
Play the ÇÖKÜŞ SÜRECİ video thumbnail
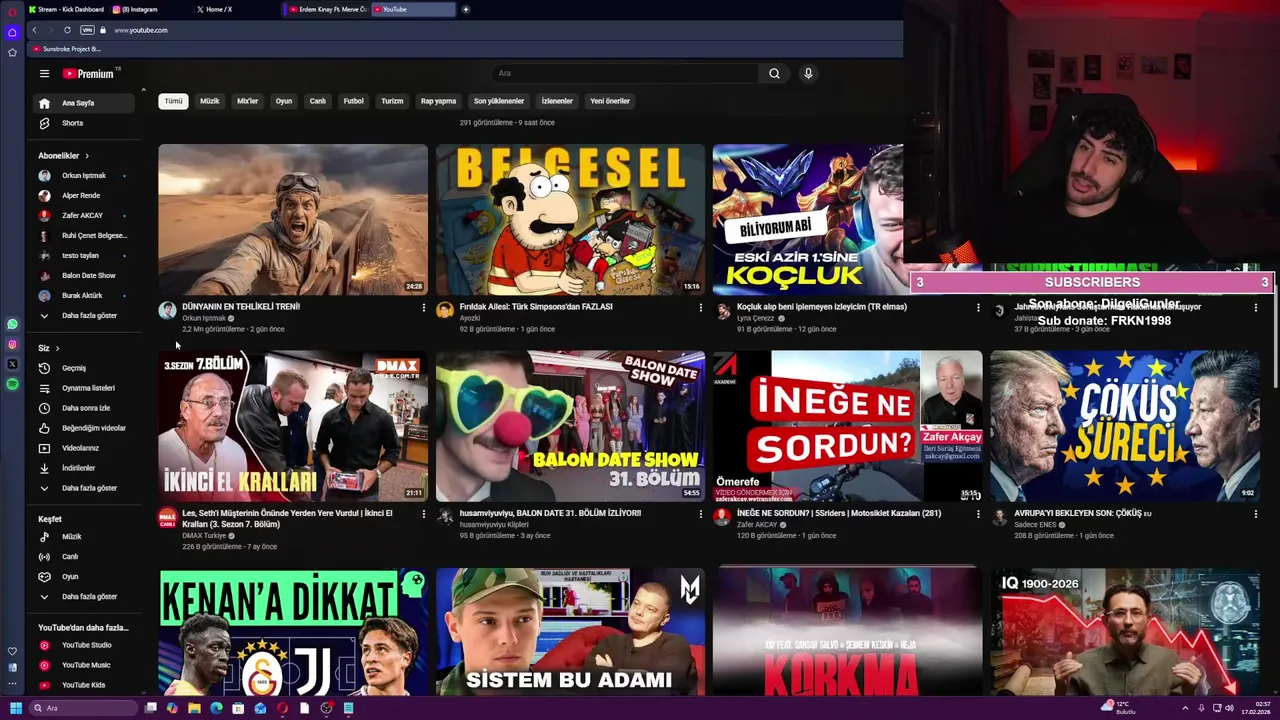coord(1125,425)
